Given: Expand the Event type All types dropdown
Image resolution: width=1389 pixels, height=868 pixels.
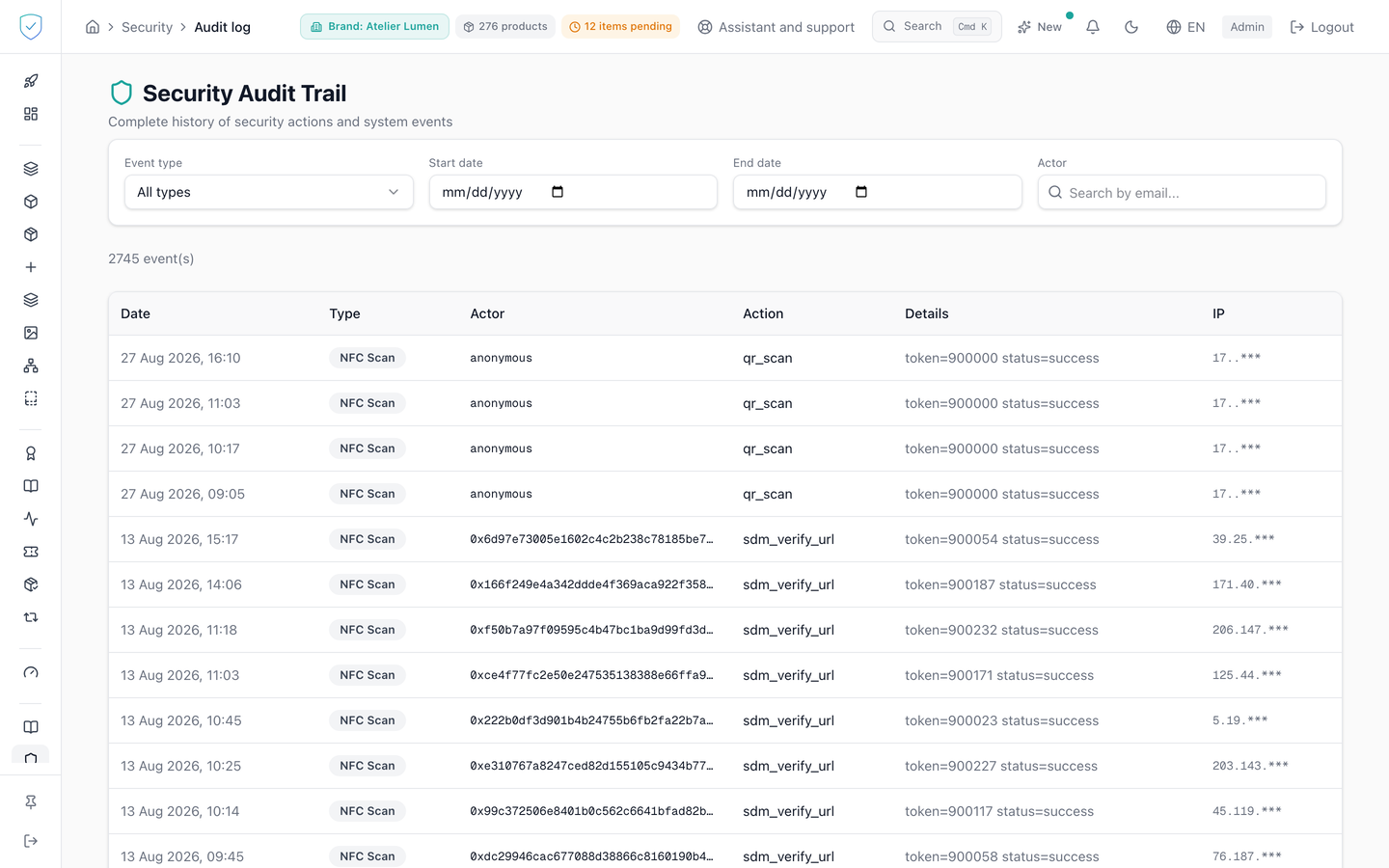Looking at the screenshot, I should 269,192.
